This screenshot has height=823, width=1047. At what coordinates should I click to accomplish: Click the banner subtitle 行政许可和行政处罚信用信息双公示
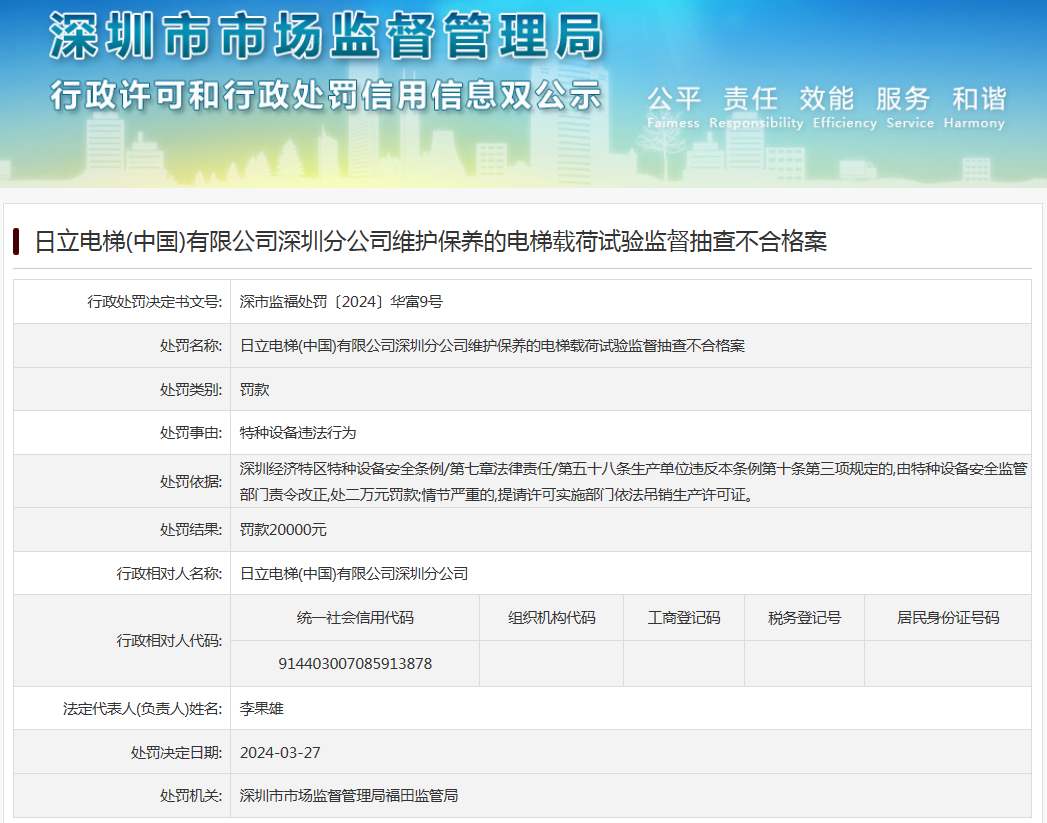coord(327,95)
